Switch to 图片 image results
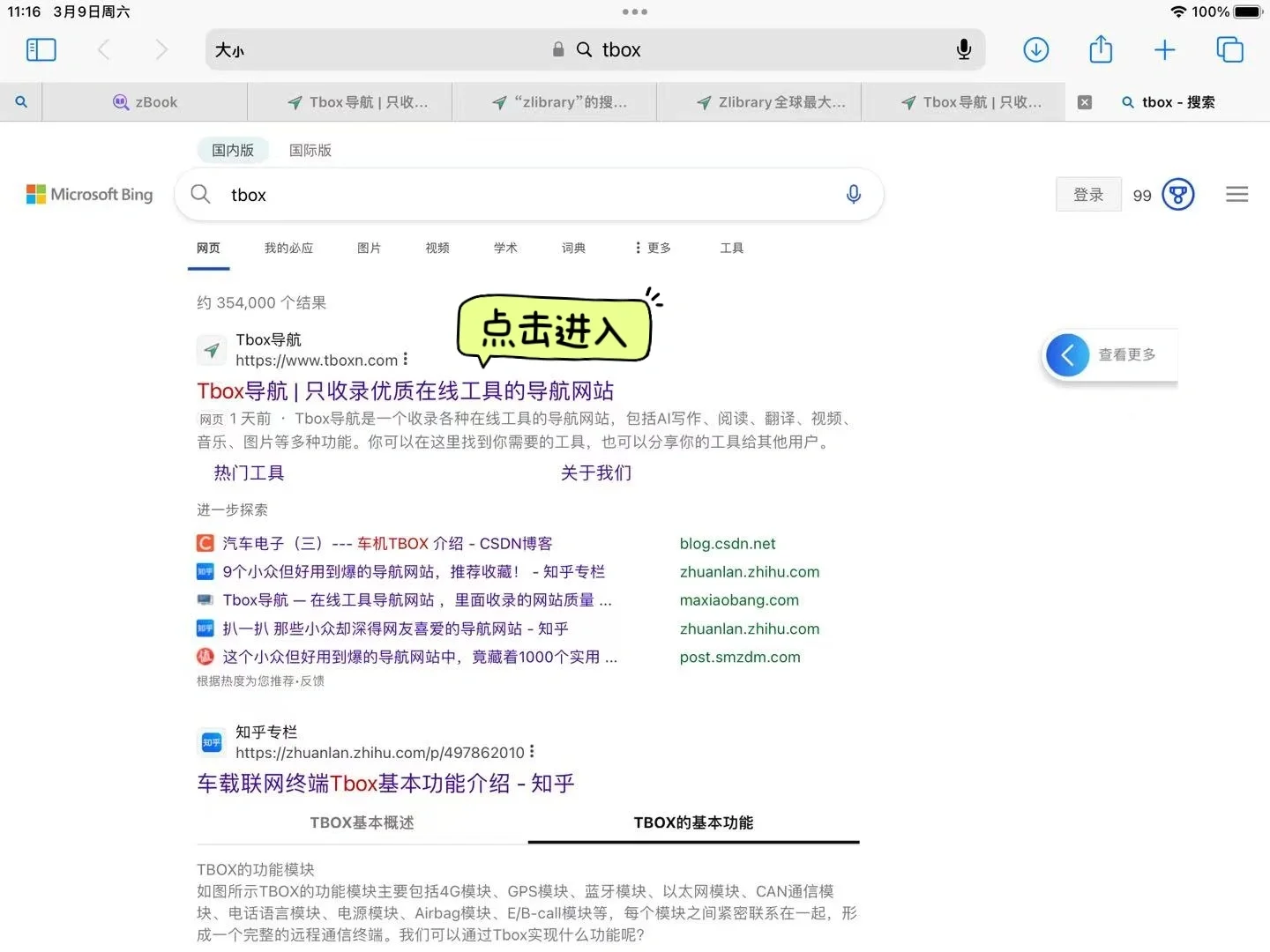1270x952 pixels. pos(369,248)
